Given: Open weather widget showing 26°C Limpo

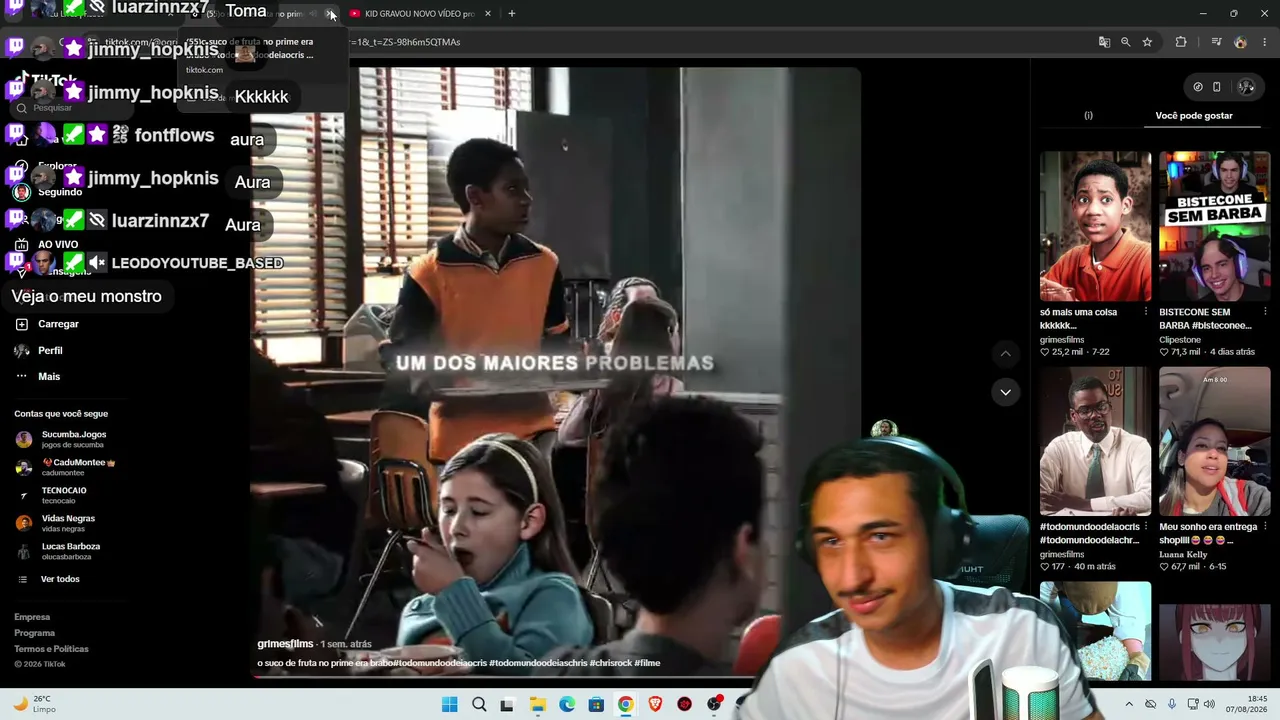Looking at the screenshot, I should point(35,704).
